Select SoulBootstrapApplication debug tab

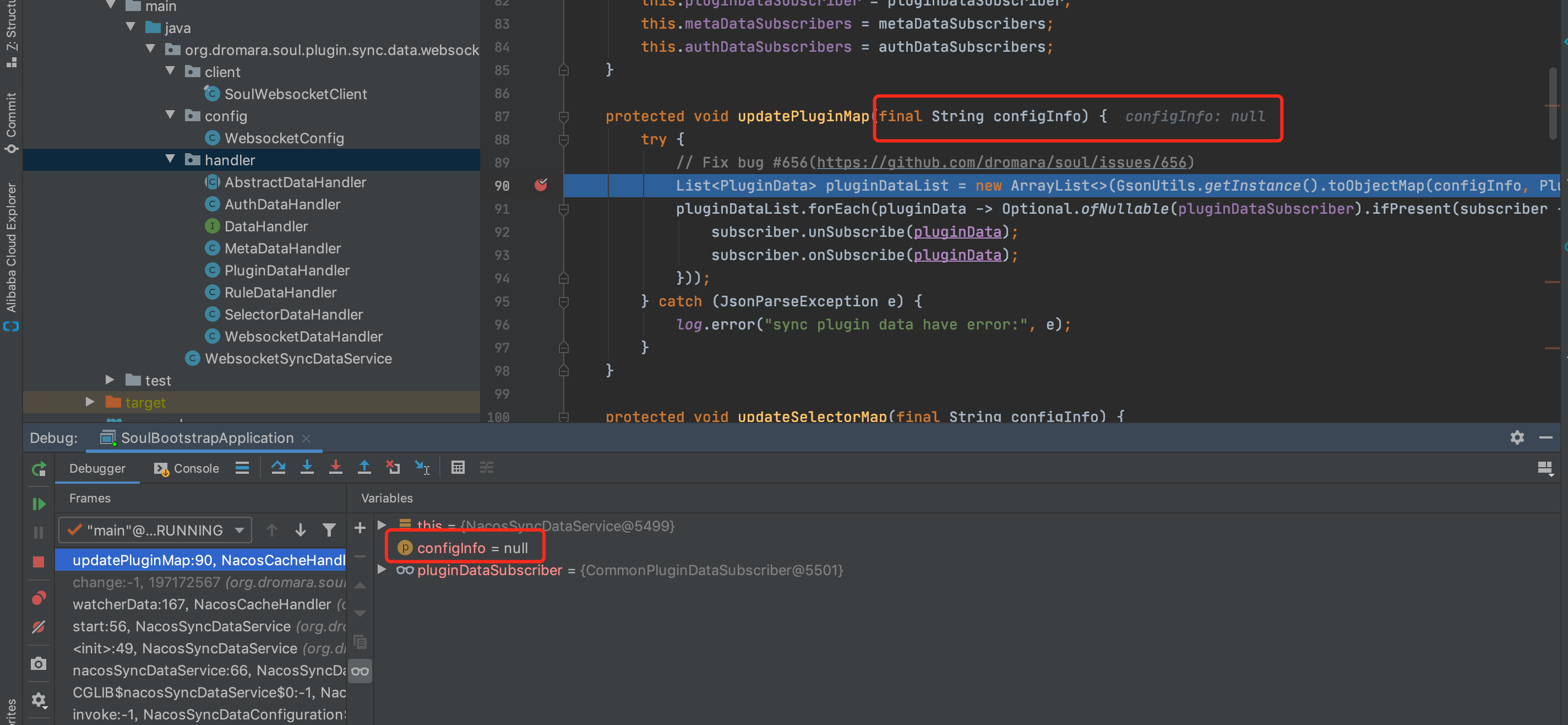(197, 437)
